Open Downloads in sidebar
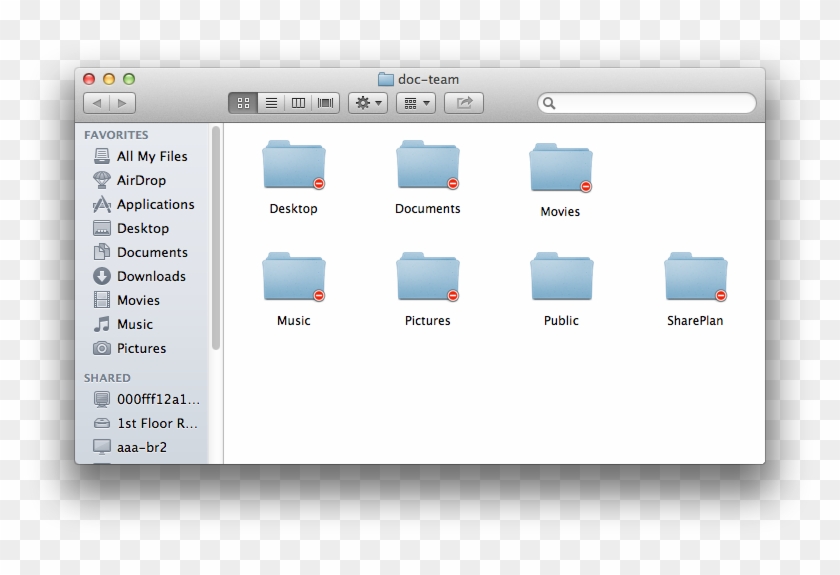 (141, 277)
